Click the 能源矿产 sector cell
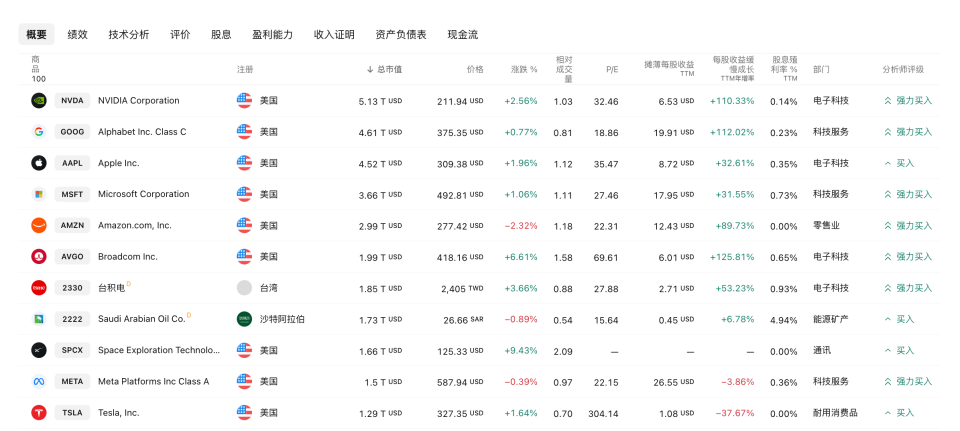 (x=831, y=319)
